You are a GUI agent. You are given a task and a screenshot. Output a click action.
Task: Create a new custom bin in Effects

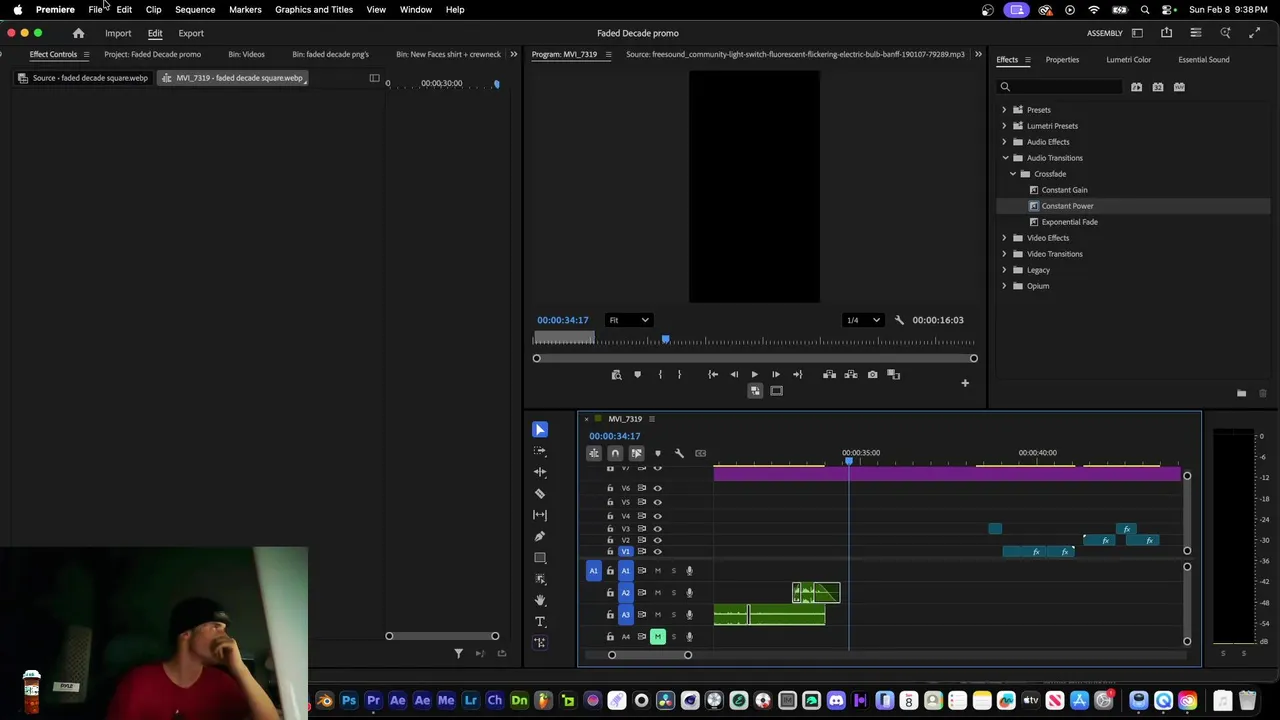point(1241,393)
